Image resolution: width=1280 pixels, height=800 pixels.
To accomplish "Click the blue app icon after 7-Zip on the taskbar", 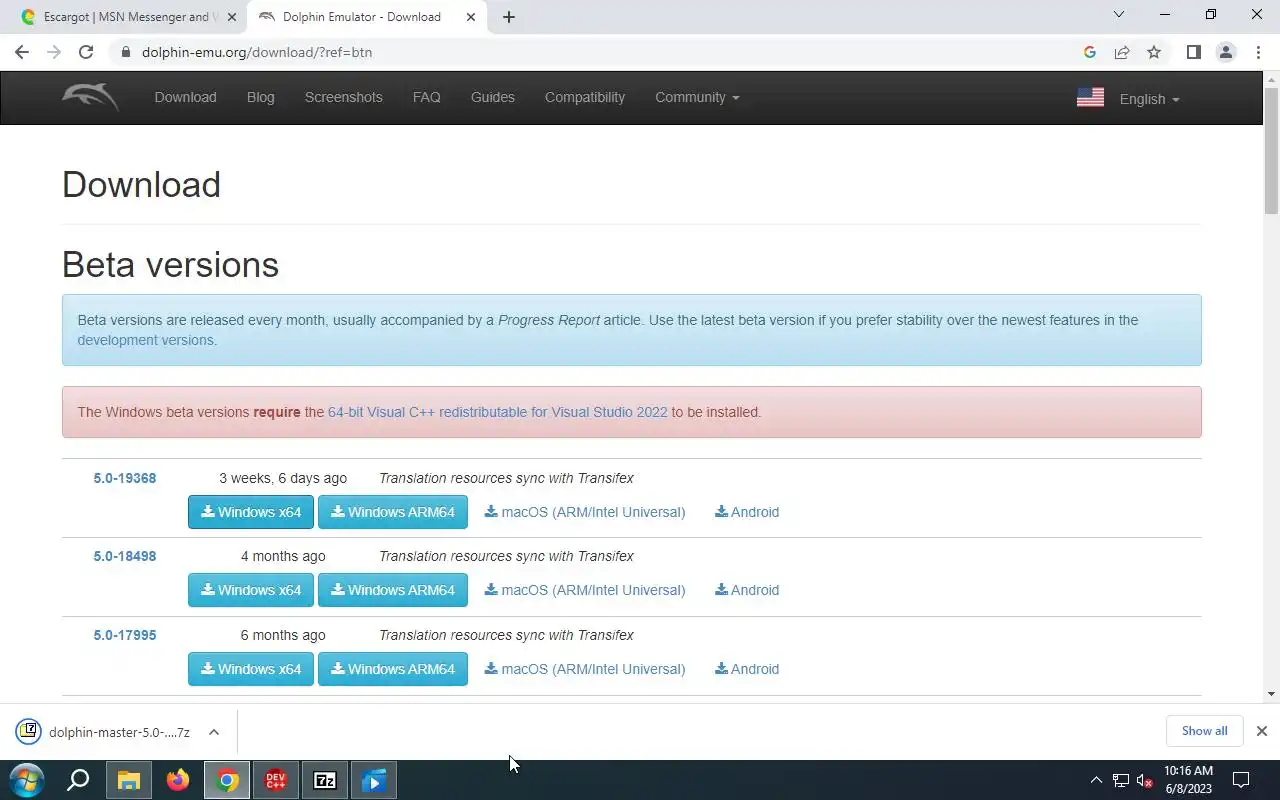I will (x=374, y=780).
